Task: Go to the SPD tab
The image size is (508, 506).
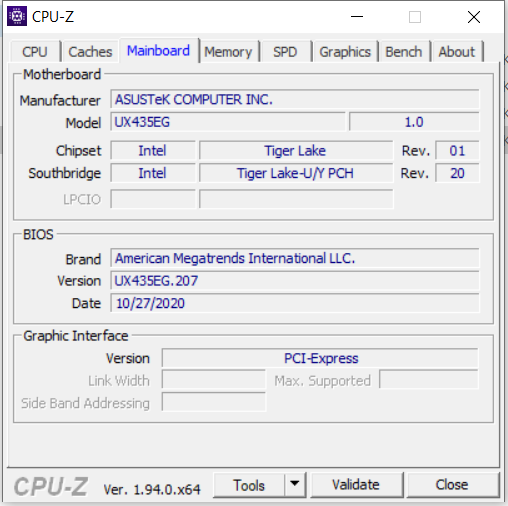Action: coord(285,52)
